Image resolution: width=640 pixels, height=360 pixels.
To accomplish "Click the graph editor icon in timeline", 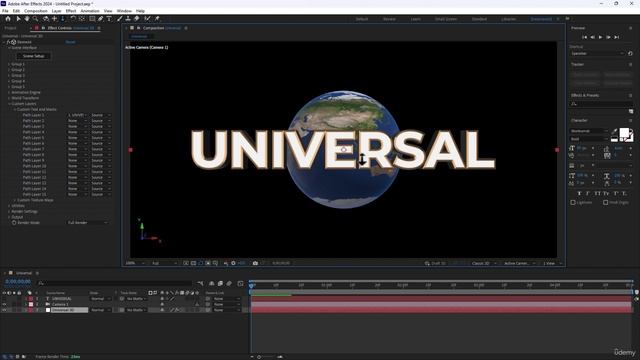I will click(240, 283).
